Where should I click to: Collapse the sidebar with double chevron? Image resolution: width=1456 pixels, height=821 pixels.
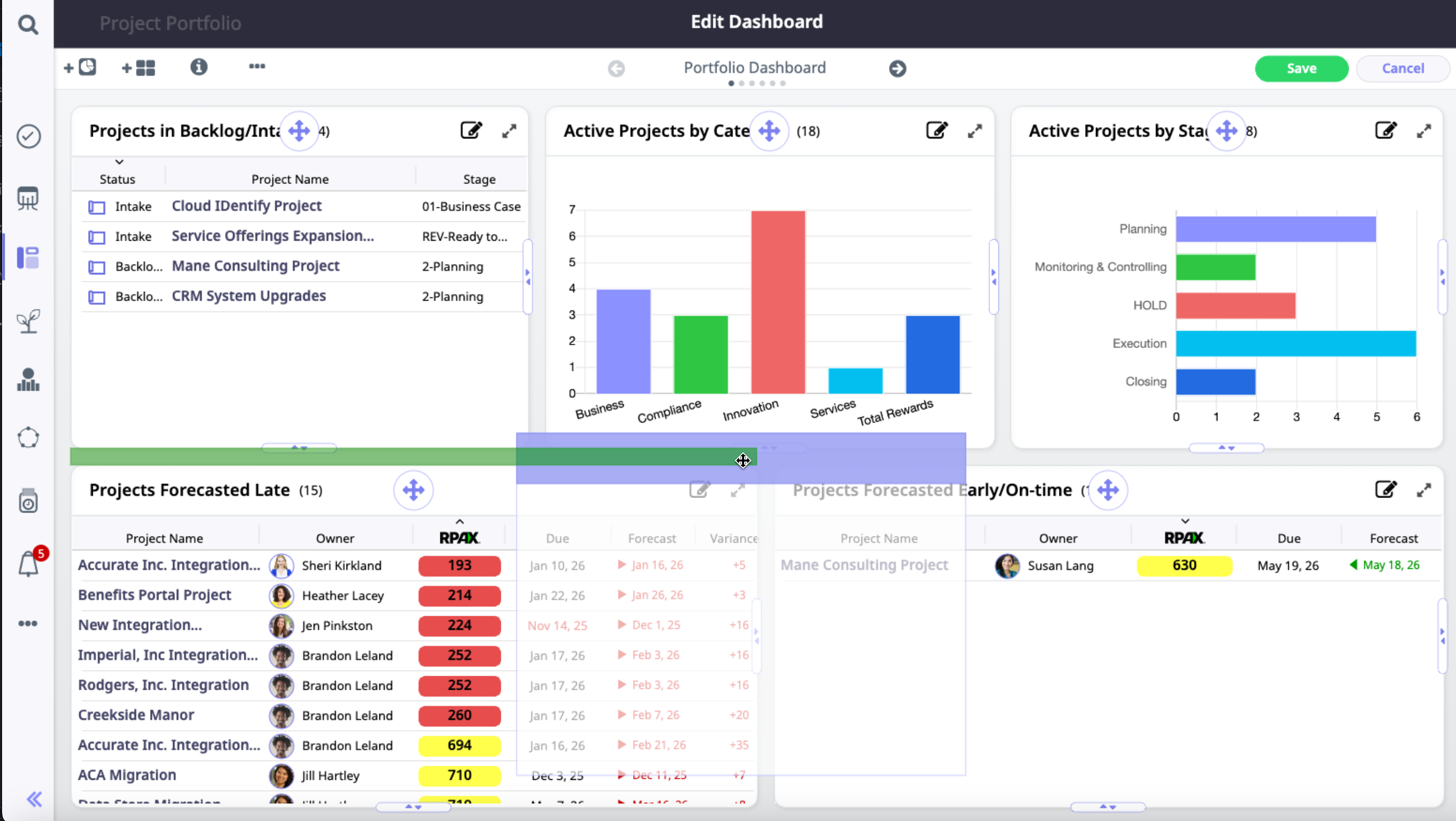pyautogui.click(x=34, y=799)
